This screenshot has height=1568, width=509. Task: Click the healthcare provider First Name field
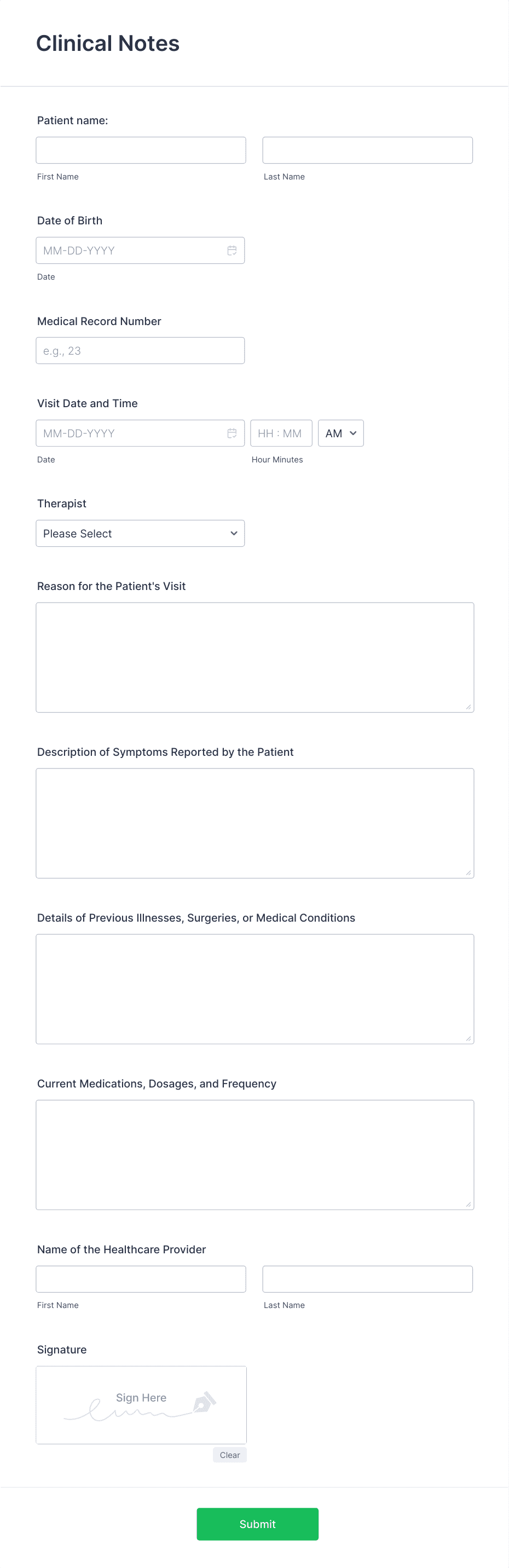(141, 1278)
